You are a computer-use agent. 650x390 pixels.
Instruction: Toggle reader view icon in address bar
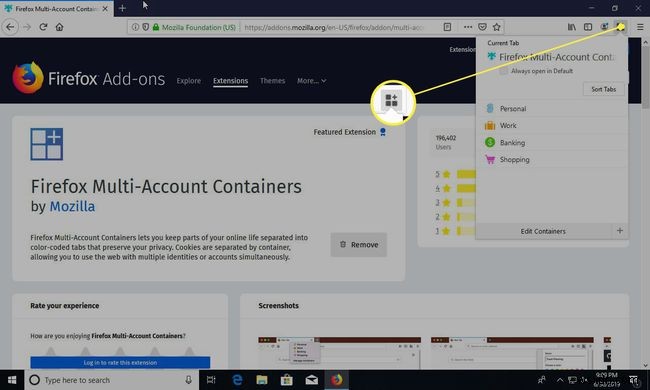(447, 27)
